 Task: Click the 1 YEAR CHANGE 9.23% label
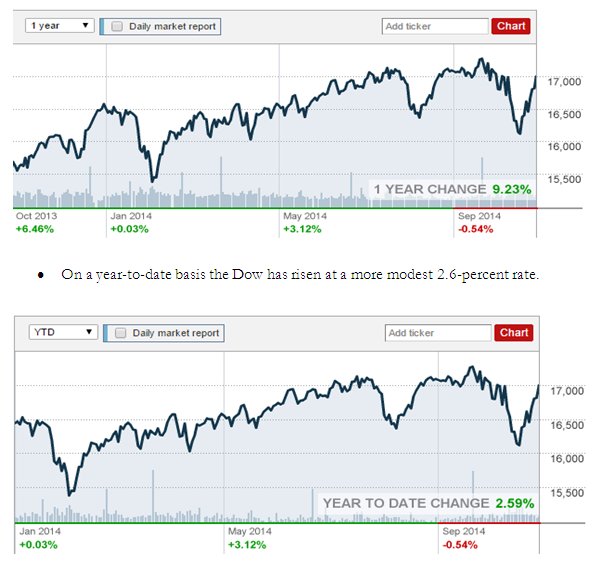[452, 189]
